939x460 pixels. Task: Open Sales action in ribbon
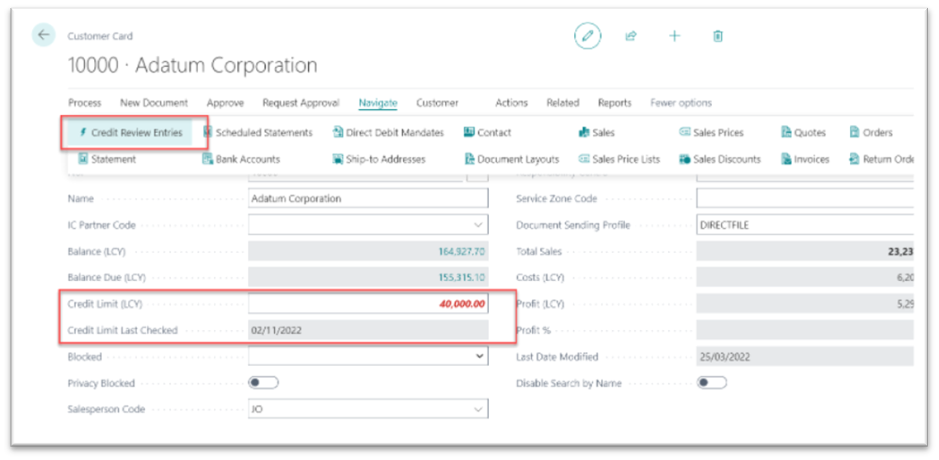(x=596, y=133)
